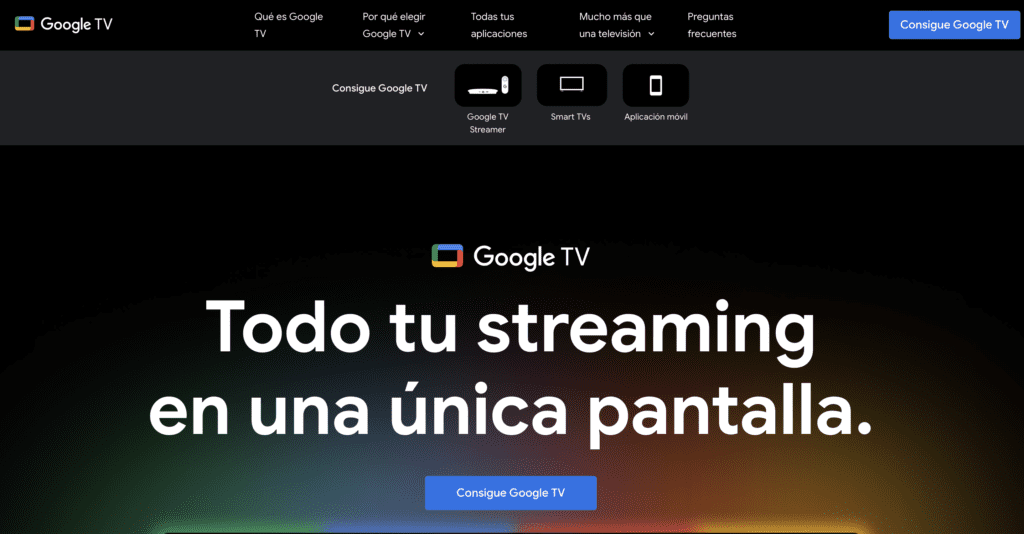Click the Smart TVs text label
Screen dimensions: 1024x534
click(571, 117)
